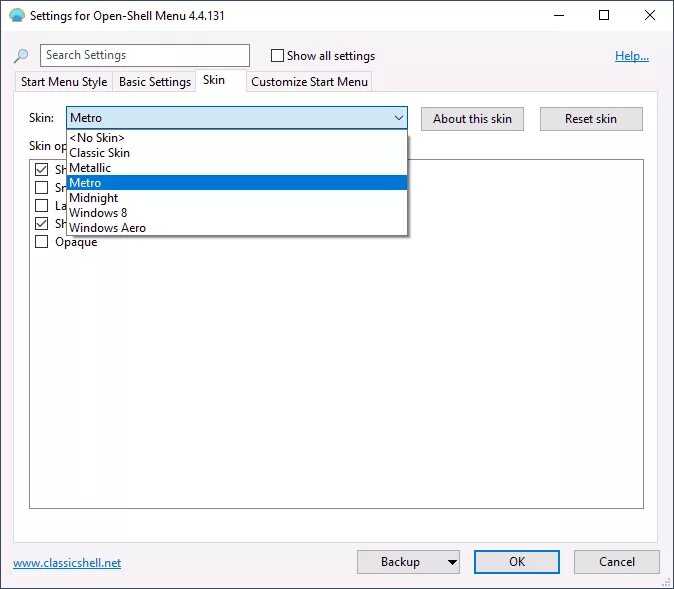
Task: Enable the Show all settings checkbox
Action: coord(277,55)
